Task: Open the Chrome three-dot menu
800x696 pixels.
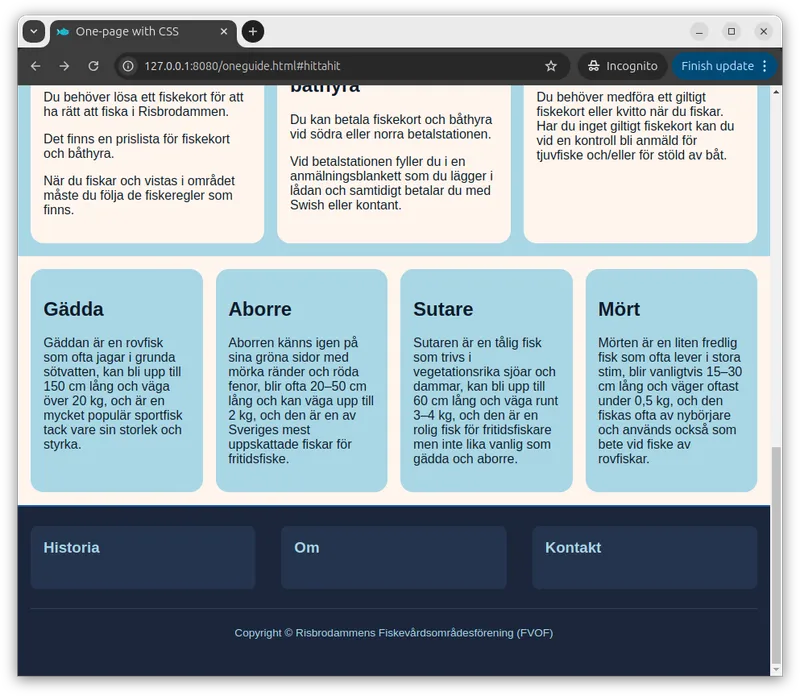Action: coord(765,66)
